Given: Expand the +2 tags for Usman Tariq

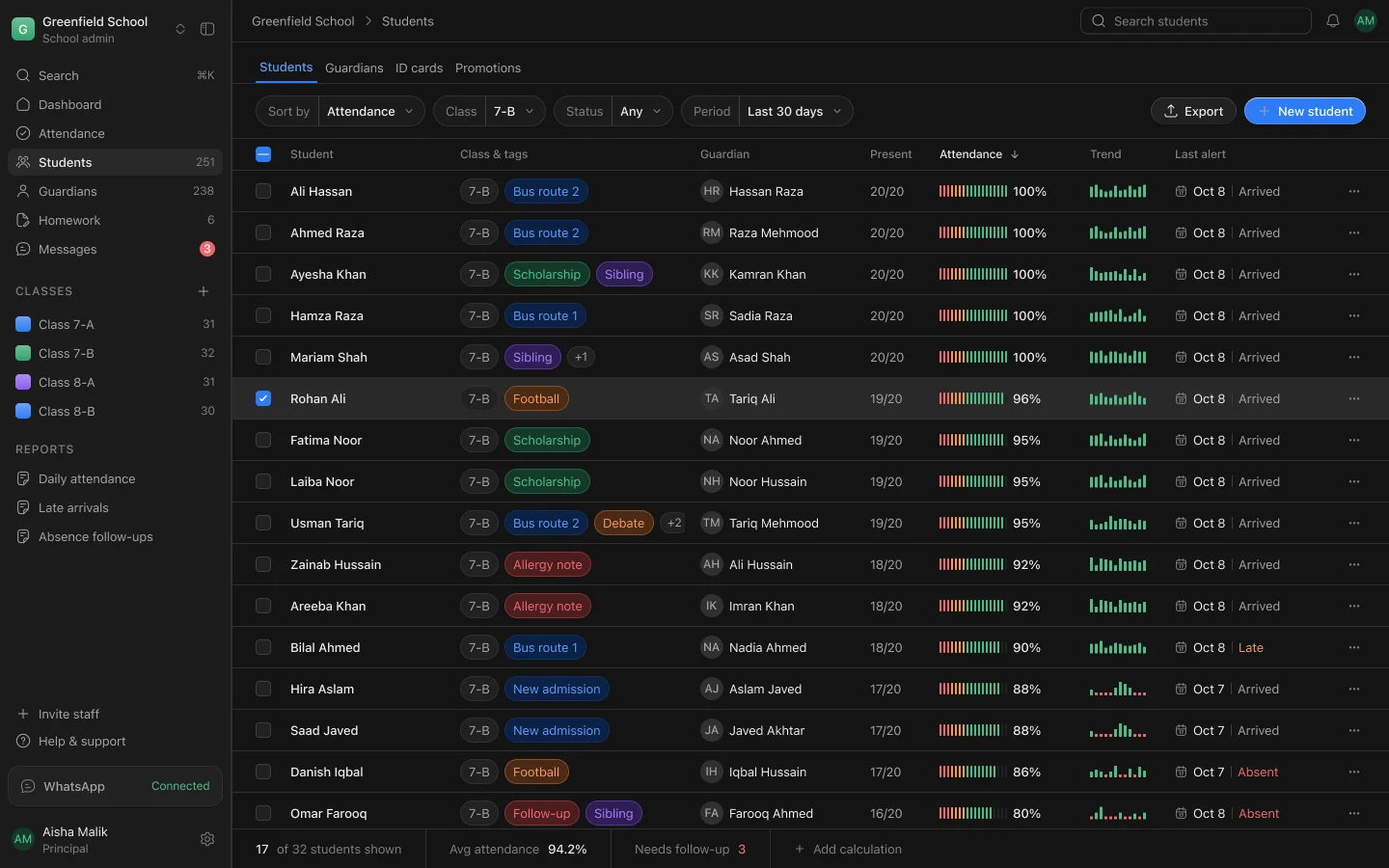Looking at the screenshot, I should [x=674, y=523].
